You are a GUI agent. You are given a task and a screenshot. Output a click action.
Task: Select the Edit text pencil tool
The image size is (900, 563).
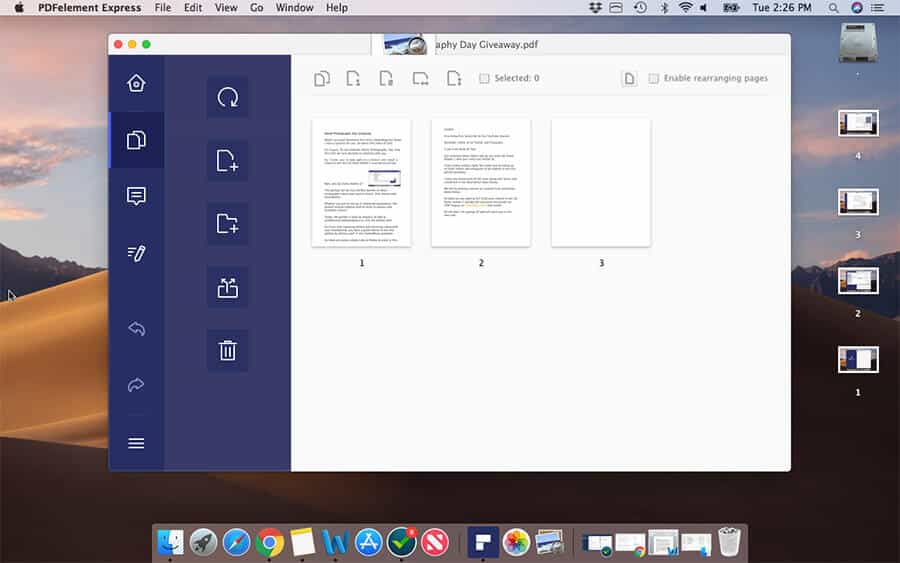pos(136,253)
